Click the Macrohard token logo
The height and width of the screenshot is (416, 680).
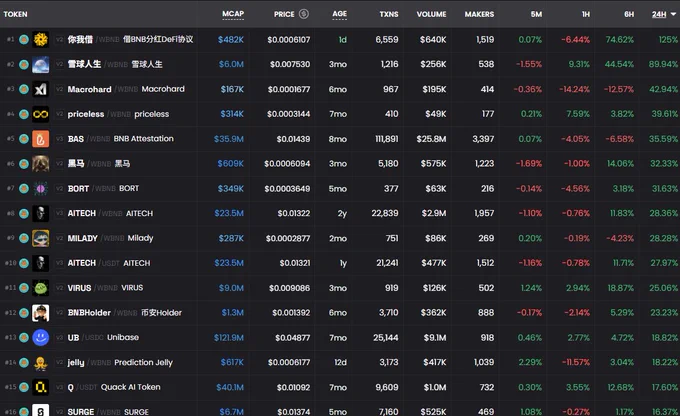point(40,89)
